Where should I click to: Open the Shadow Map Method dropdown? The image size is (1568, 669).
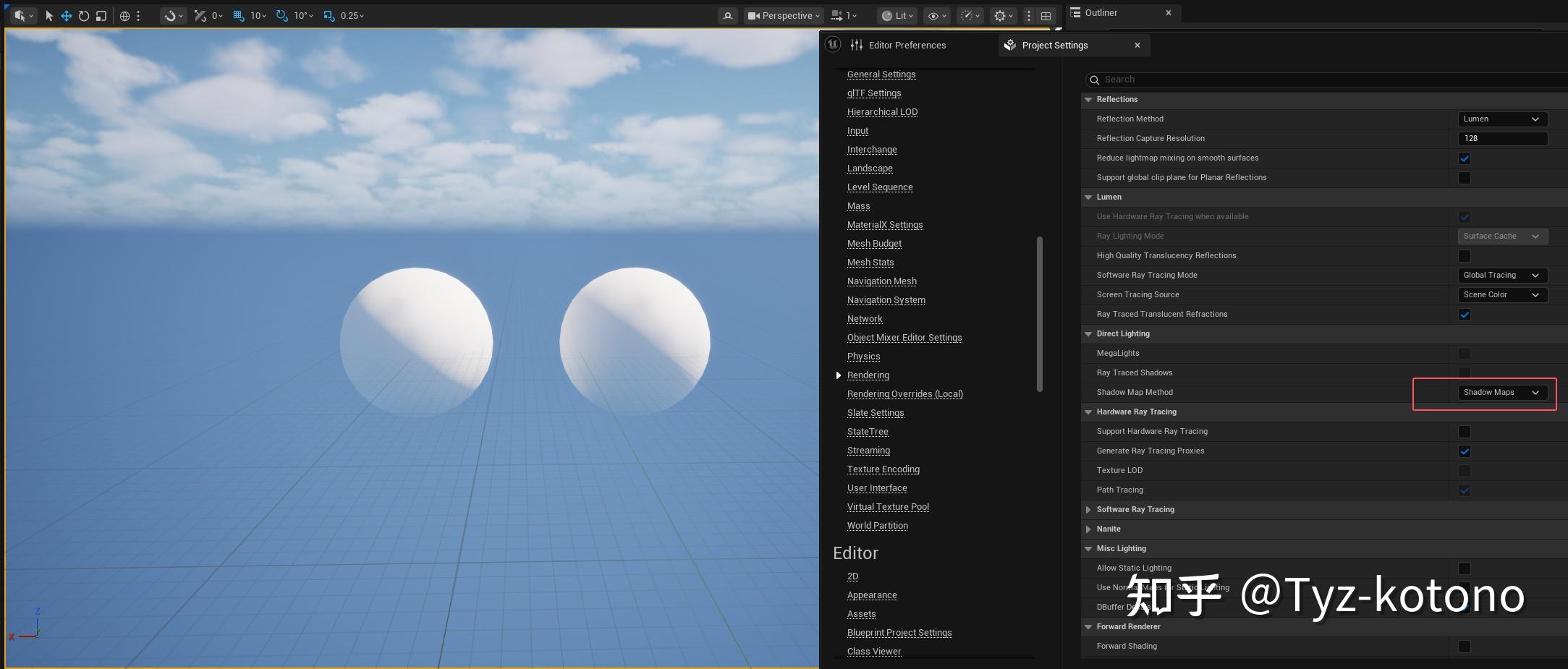(1503, 392)
